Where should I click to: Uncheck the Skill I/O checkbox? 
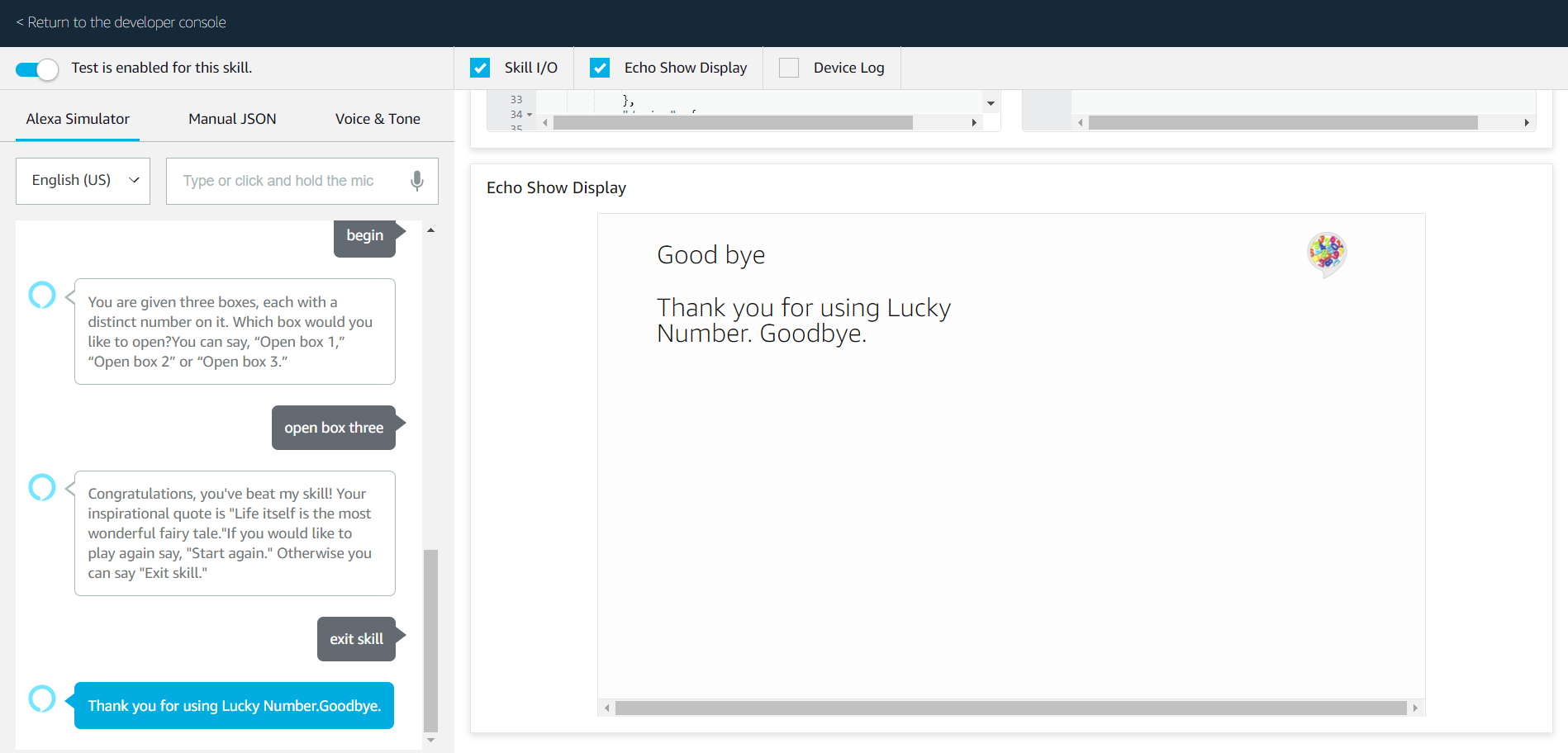[x=480, y=68]
